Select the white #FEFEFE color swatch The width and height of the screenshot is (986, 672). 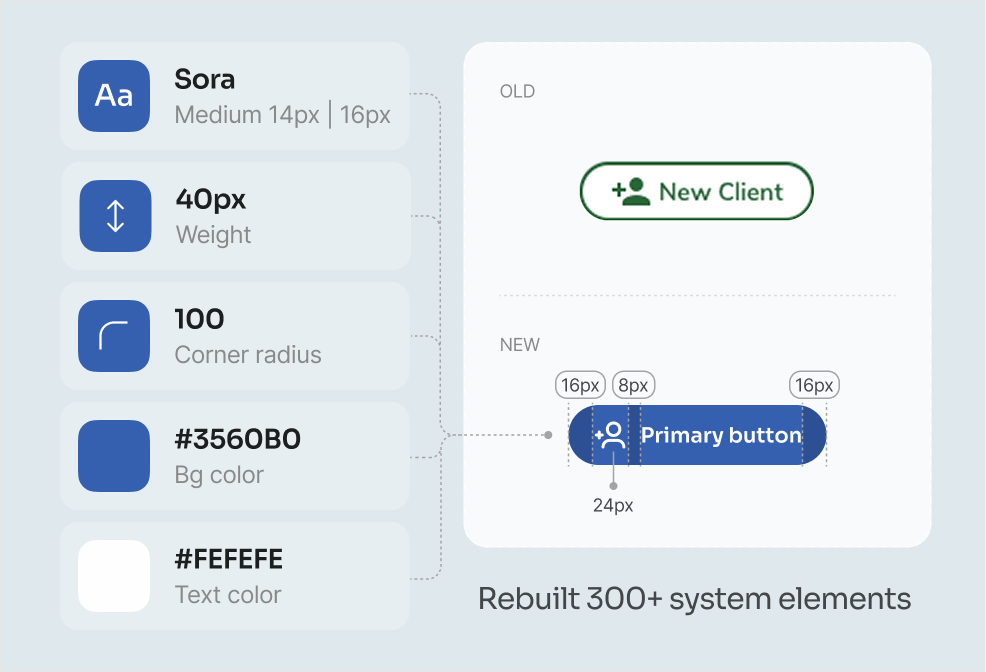point(114,576)
